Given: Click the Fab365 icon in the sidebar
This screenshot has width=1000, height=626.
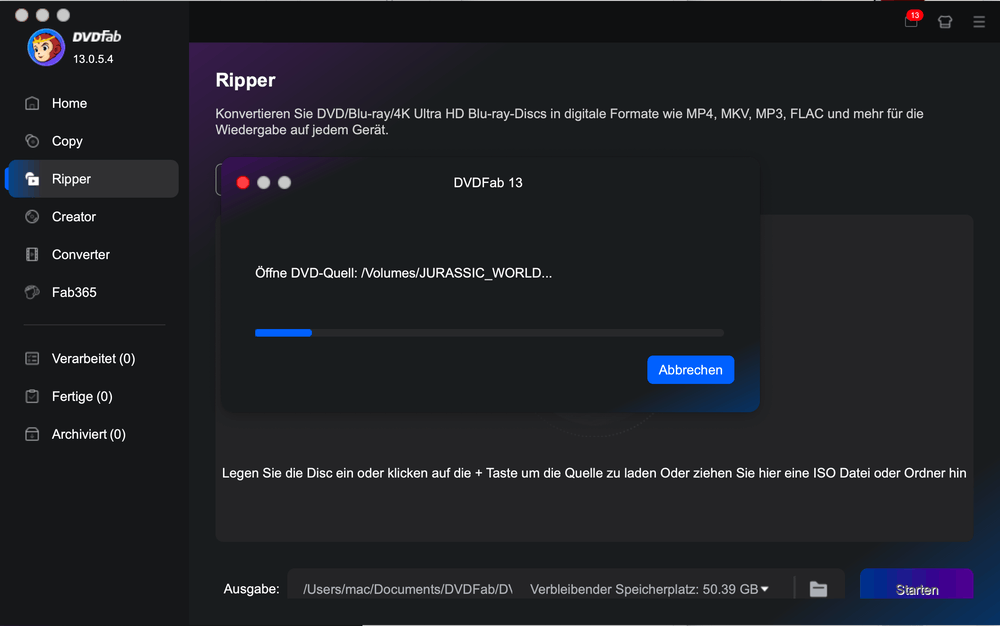Looking at the screenshot, I should tap(32, 292).
